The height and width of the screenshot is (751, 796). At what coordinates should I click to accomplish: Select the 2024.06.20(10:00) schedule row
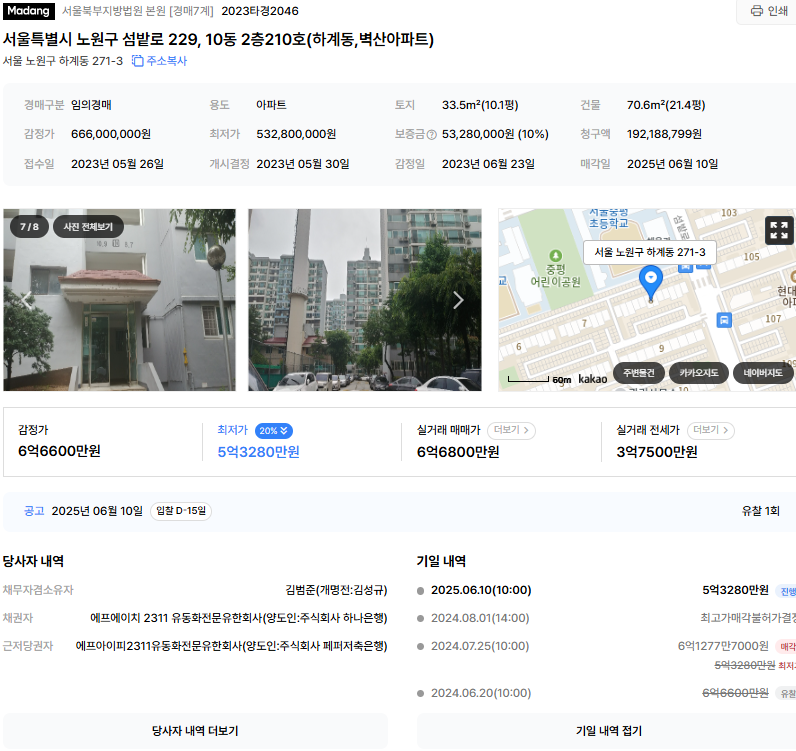(x=606, y=693)
